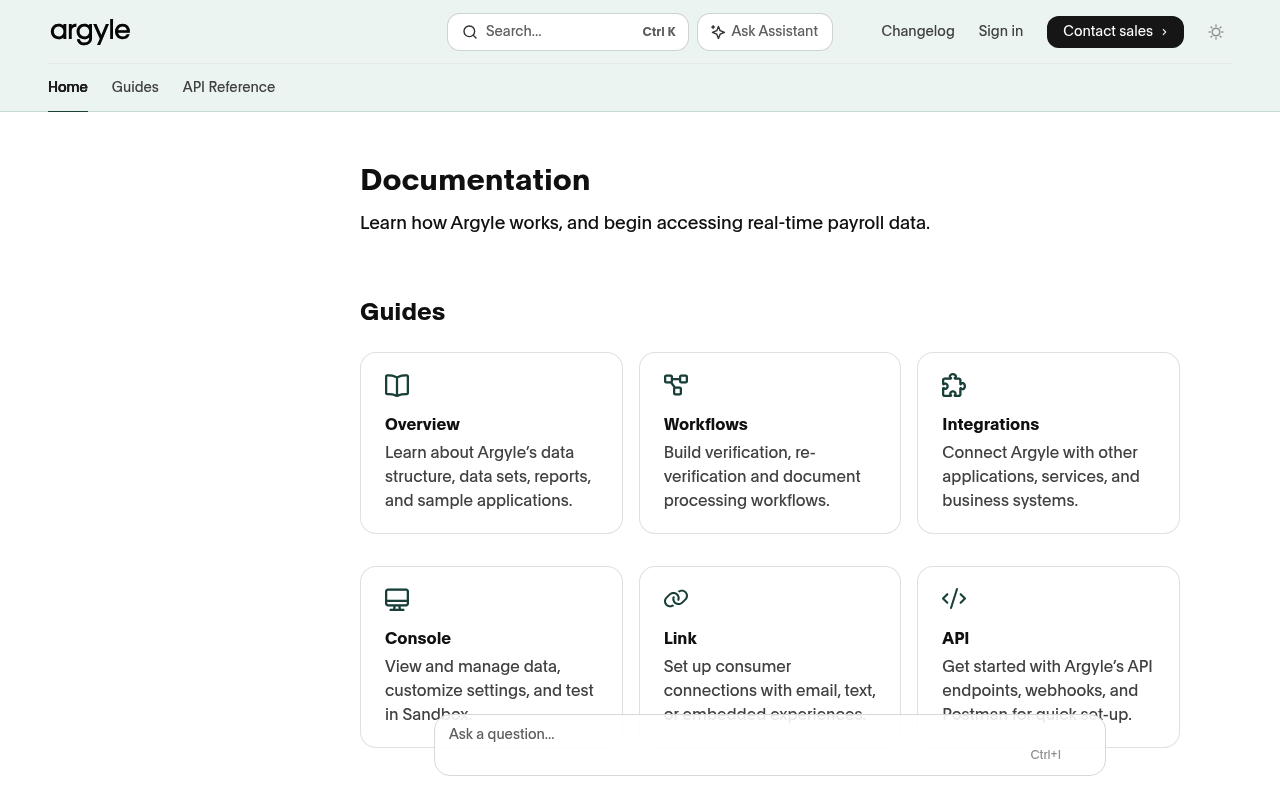
Task: Open the Home tab
Action: 68,87
